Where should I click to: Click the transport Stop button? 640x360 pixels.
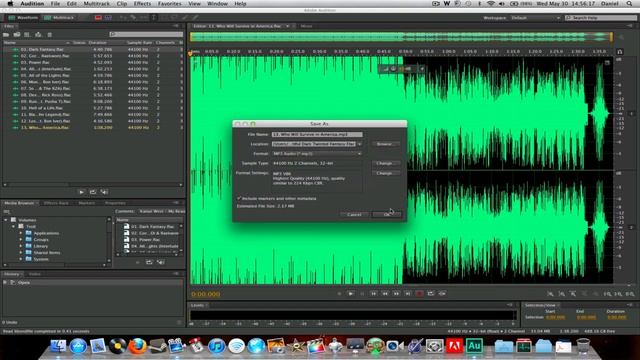pos(339,293)
